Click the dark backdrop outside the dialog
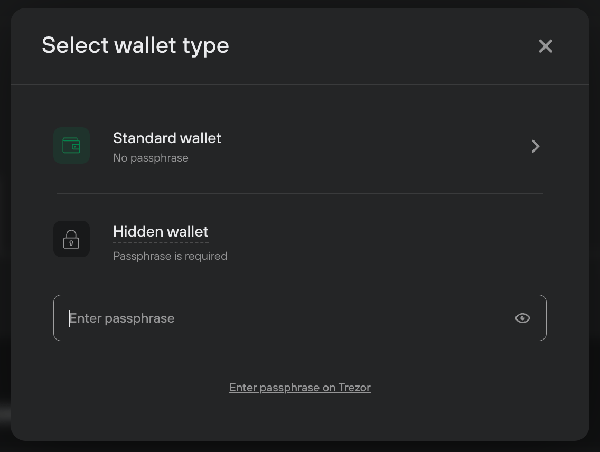The width and height of the screenshot is (600, 452). [x=5, y=230]
